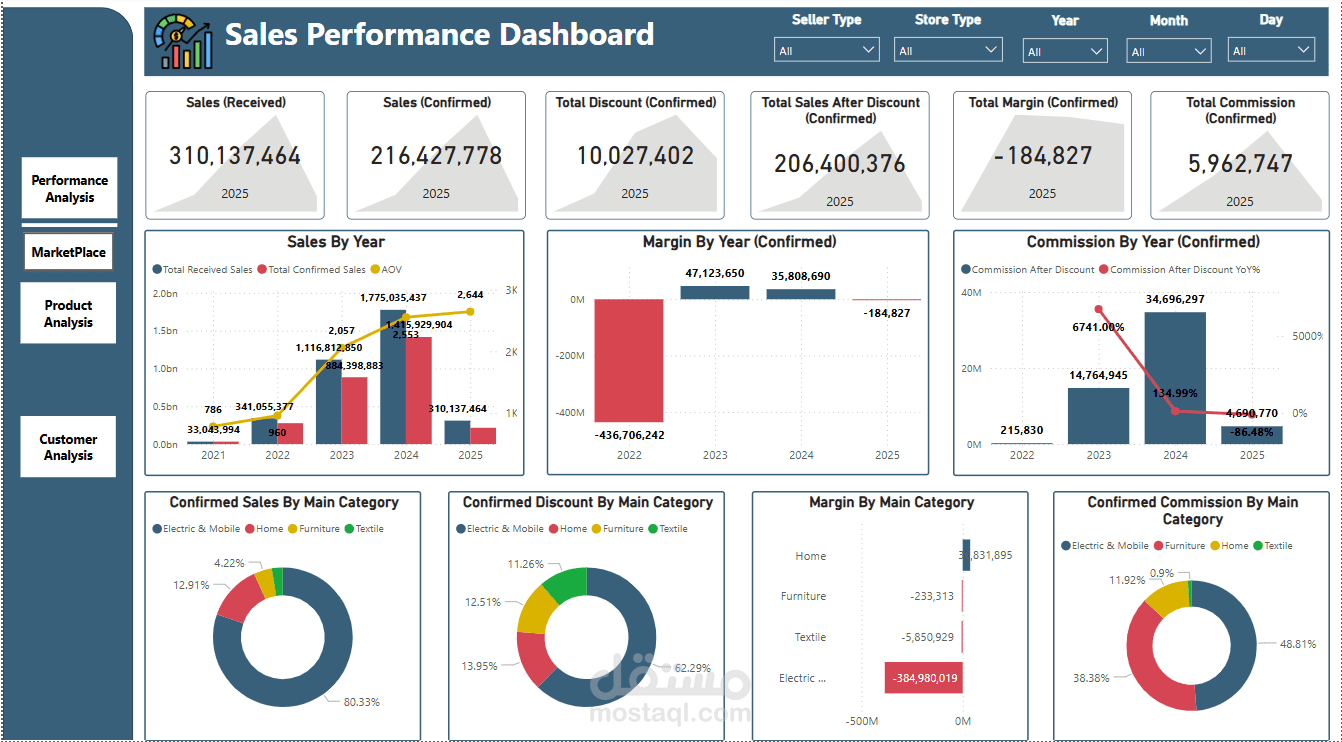
Task: Click the Electric & Mobile legend dot
Action: tap(160, 528)
